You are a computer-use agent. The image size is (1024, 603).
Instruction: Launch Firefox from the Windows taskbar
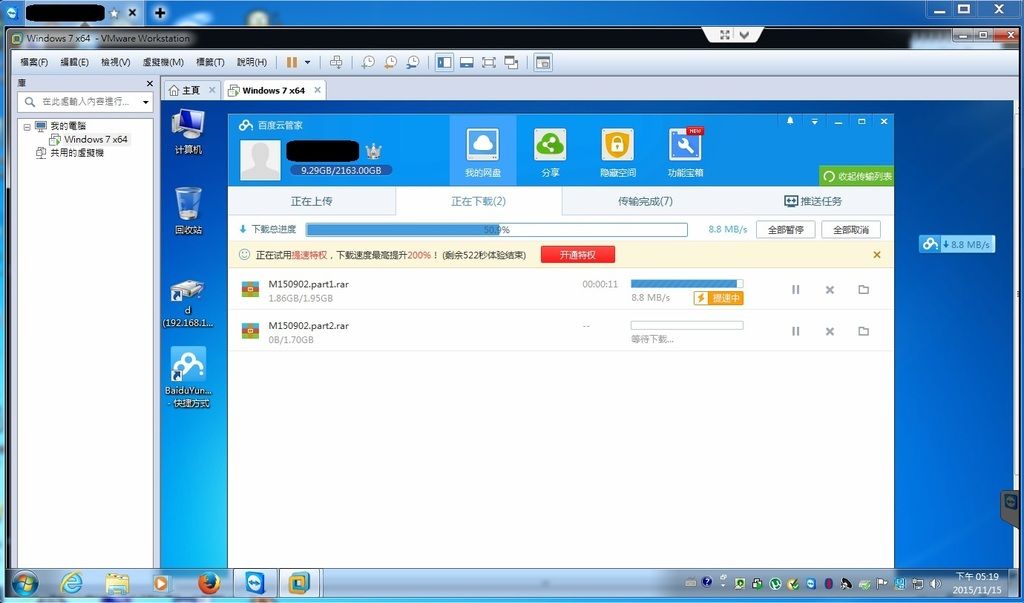tap(209, 583)
